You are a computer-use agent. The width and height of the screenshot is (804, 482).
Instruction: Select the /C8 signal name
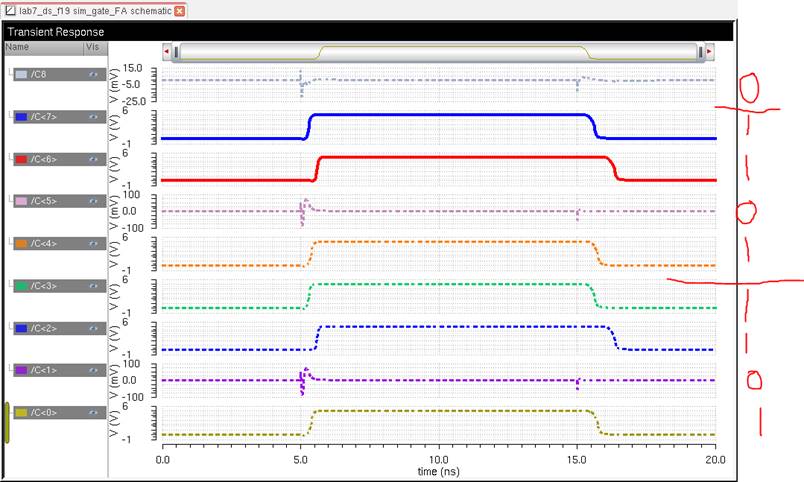coord(38,74)
